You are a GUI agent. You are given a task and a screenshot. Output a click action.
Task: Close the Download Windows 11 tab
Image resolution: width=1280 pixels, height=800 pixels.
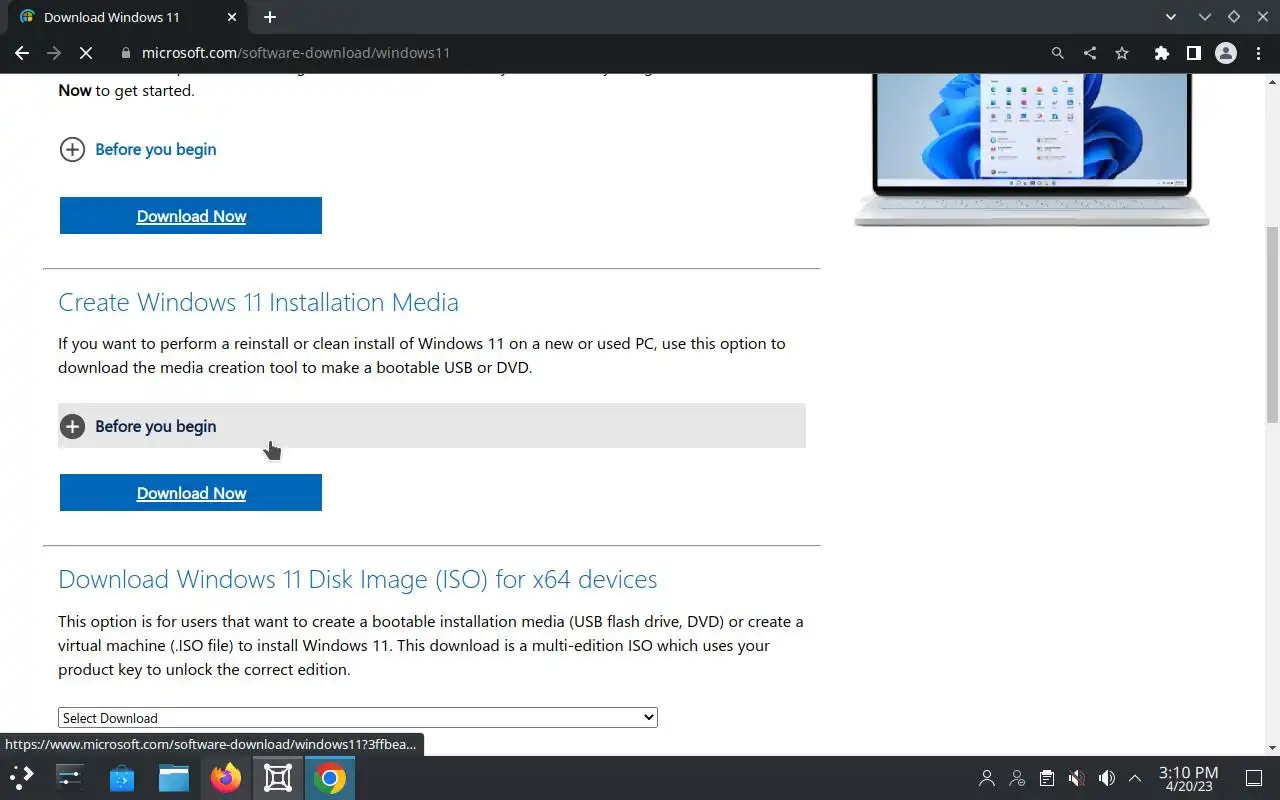click(x=232, y=17)
